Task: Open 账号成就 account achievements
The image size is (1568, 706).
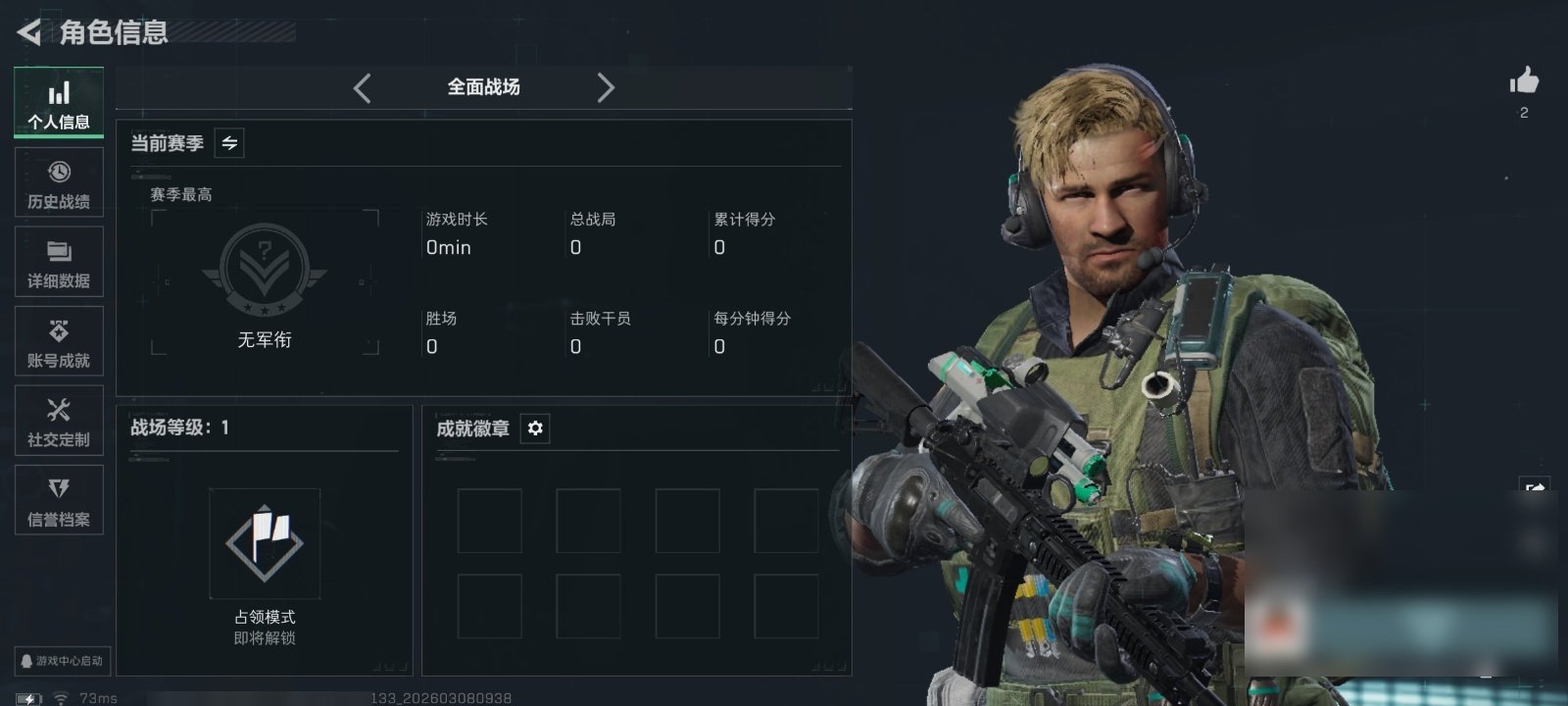Action: 59,341
